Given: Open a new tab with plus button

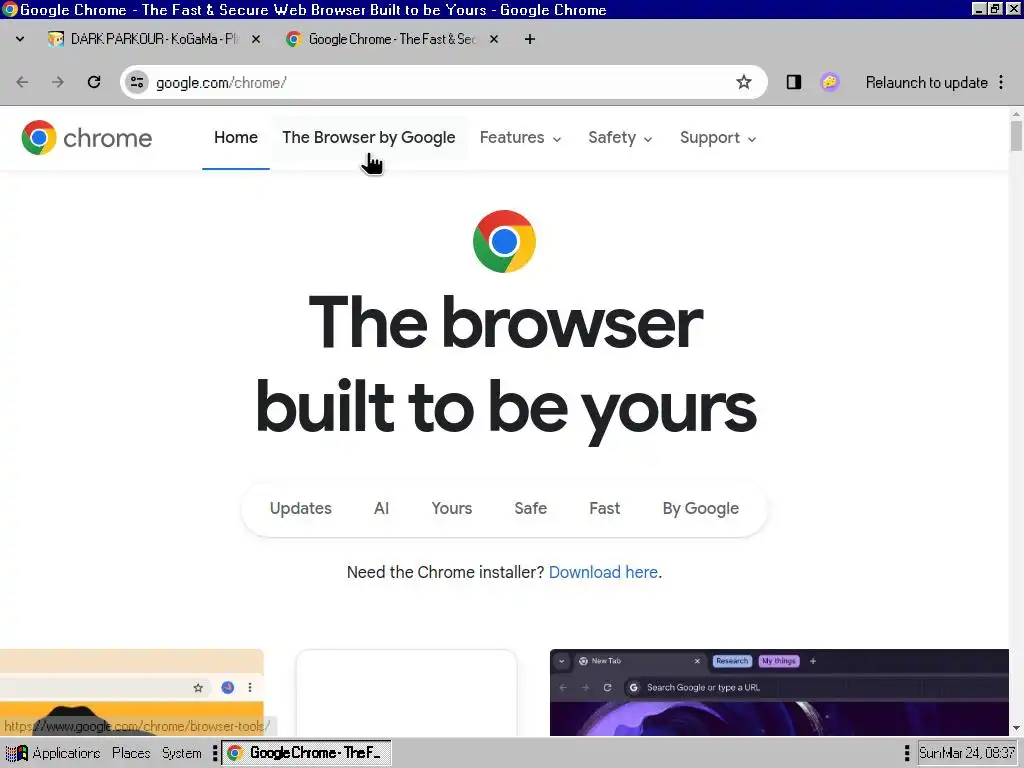Looking at the screenshot, I should coord(530,39).
